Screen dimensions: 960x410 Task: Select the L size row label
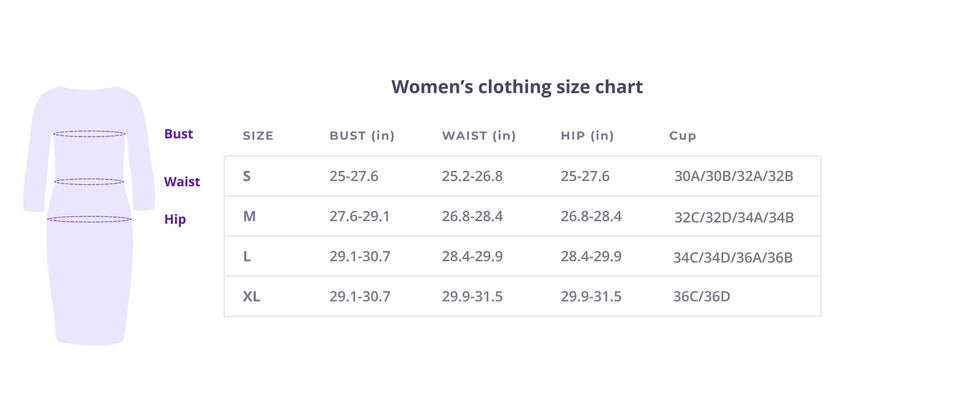[x=247, y=256]
